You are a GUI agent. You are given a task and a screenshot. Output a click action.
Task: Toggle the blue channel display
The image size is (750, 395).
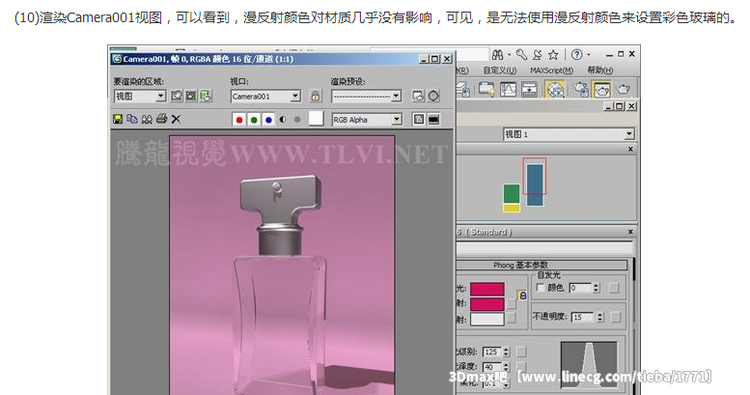click(x=268, y=120)
